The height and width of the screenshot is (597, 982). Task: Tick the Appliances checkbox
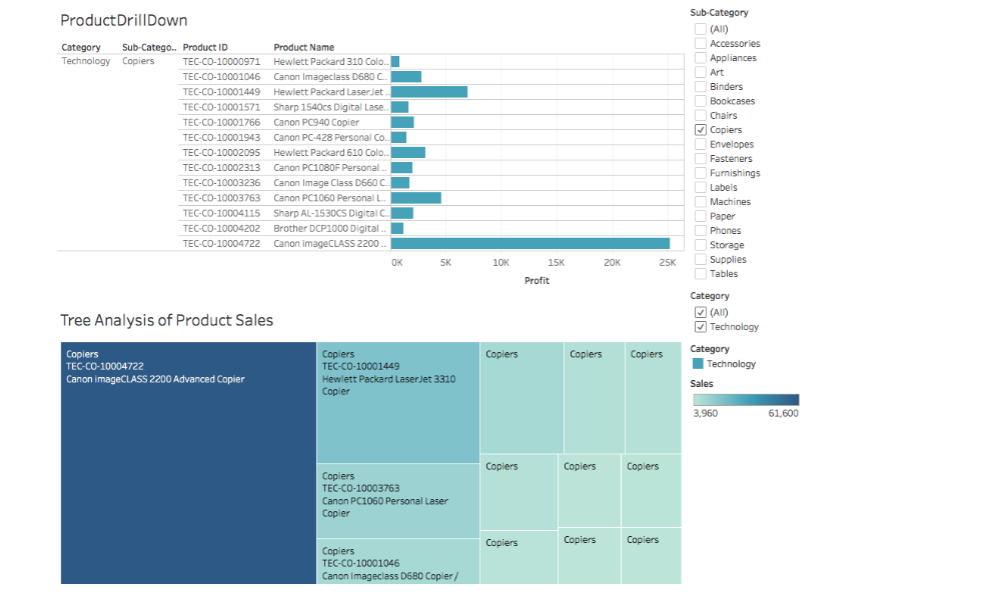[x=700, y=58]
